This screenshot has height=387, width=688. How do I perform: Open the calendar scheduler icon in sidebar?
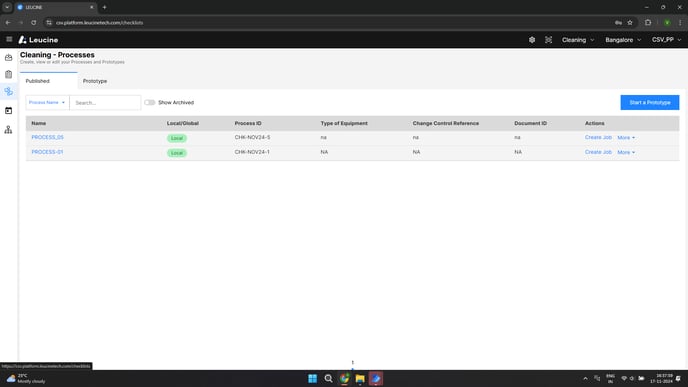coord(8,111)
